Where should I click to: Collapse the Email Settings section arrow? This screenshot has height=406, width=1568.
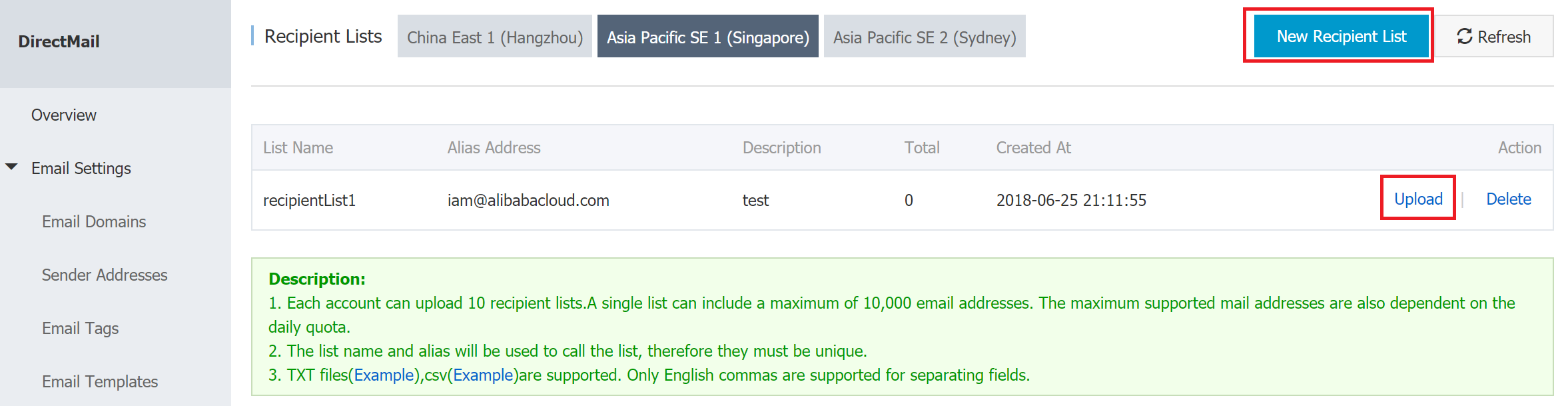(12, 167)
